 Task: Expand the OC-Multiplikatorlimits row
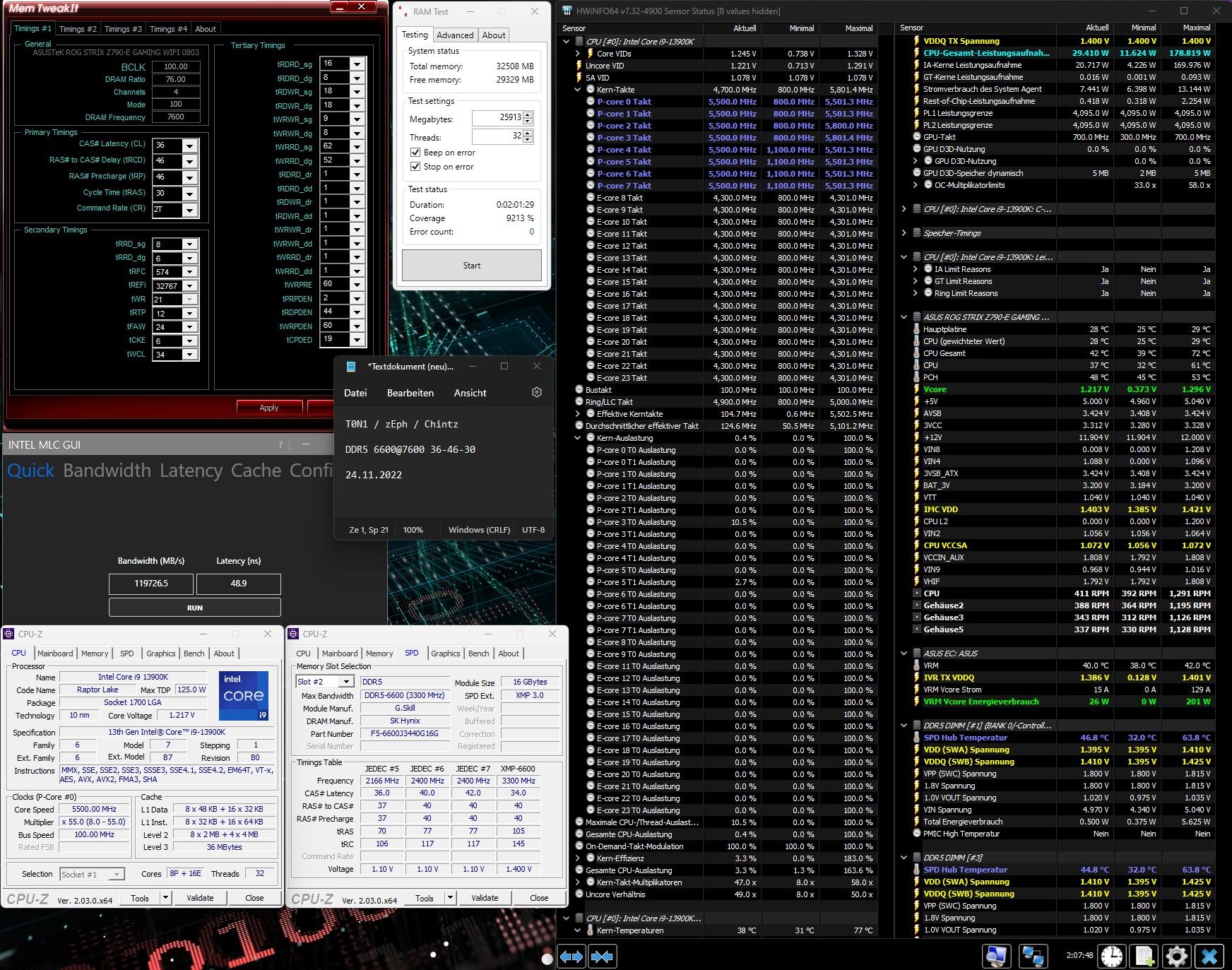[x=916, y=185]
